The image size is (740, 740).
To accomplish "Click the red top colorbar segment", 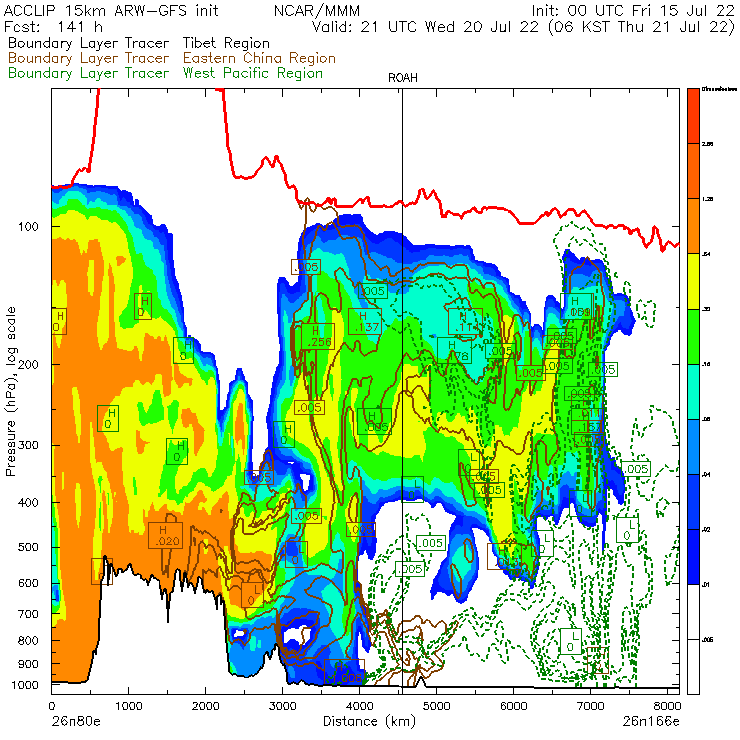I will (693, 116).
